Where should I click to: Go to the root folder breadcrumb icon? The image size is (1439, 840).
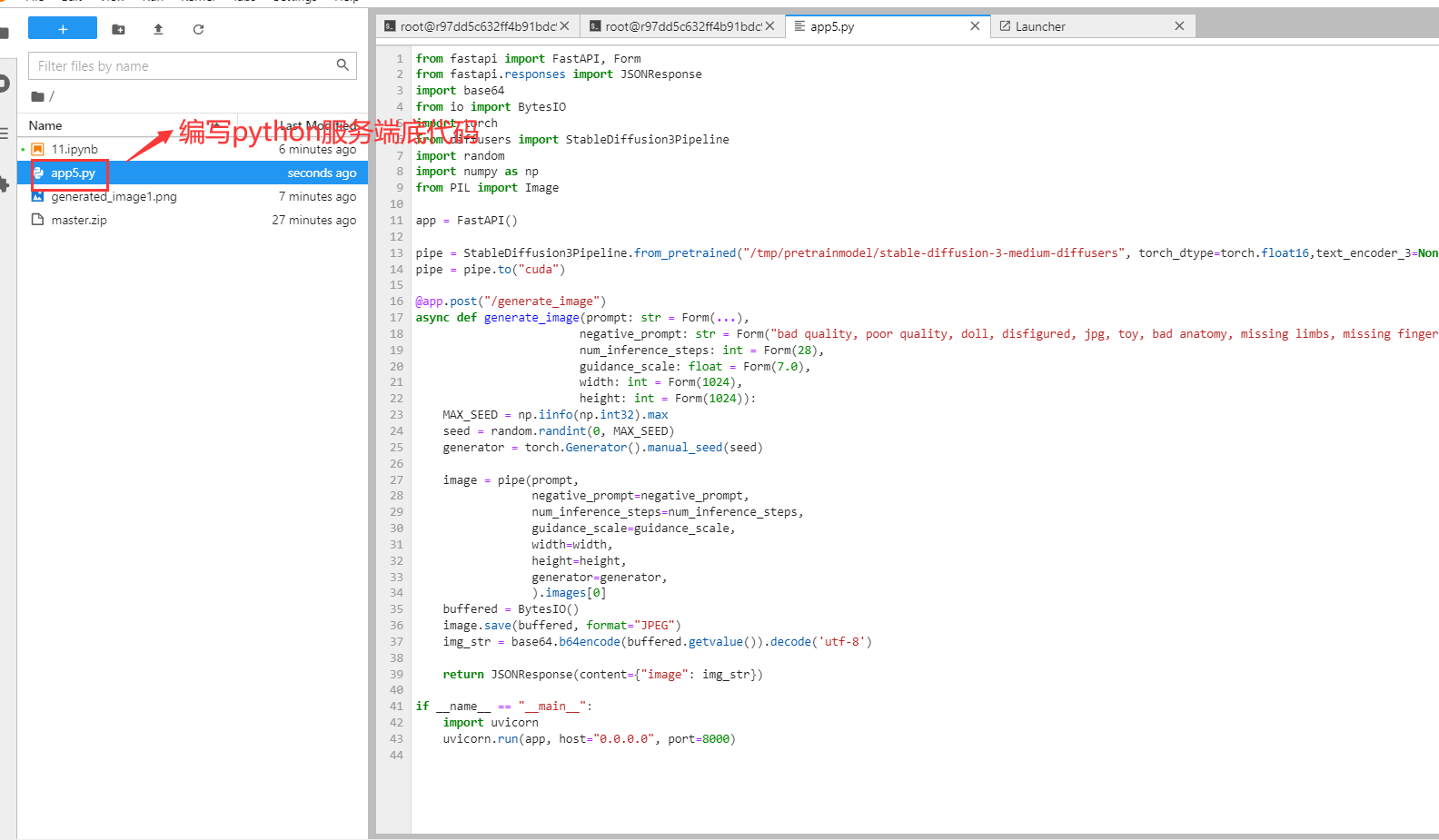(37, 96)
